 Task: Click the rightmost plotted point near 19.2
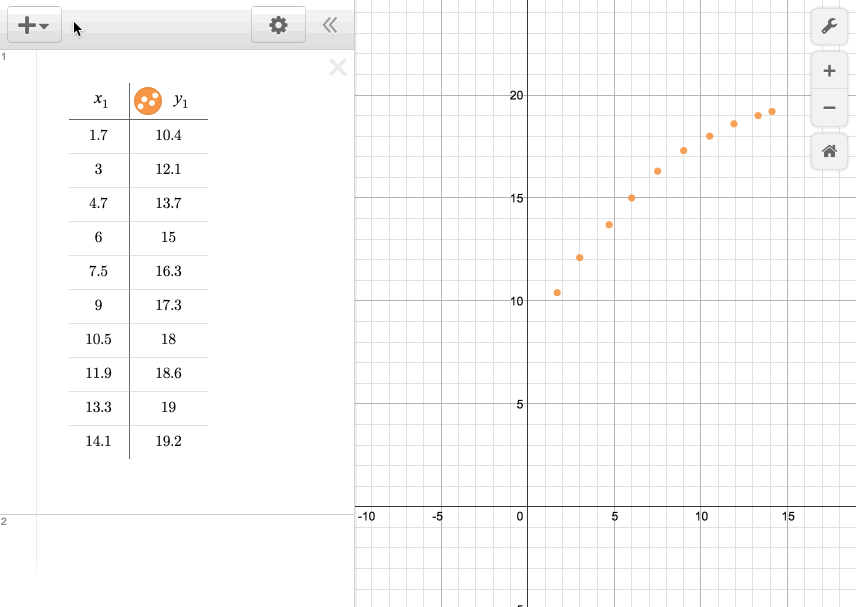click(x=772, y=111)
